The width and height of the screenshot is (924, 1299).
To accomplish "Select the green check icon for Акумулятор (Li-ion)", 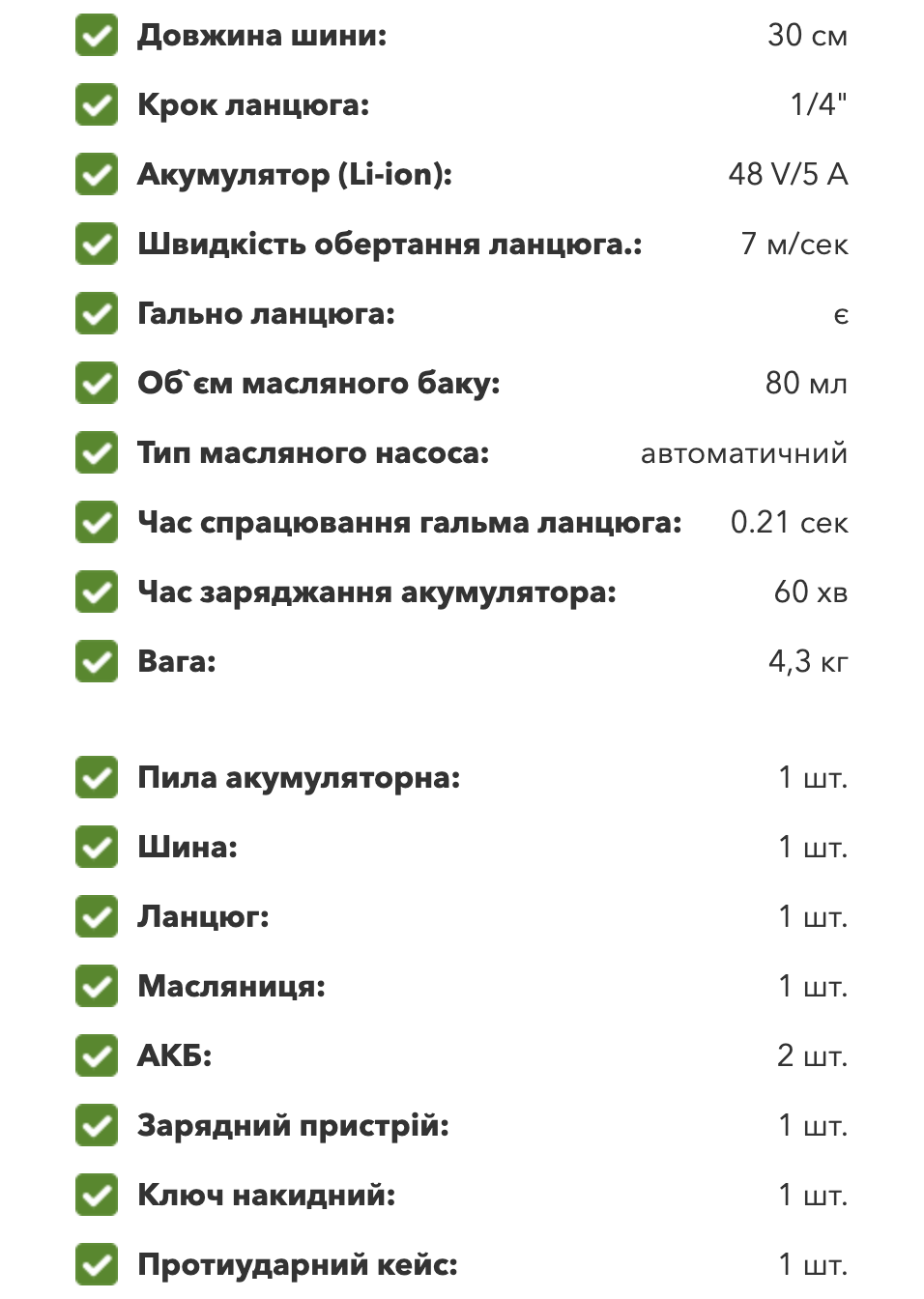I will [x=97, y=175].
